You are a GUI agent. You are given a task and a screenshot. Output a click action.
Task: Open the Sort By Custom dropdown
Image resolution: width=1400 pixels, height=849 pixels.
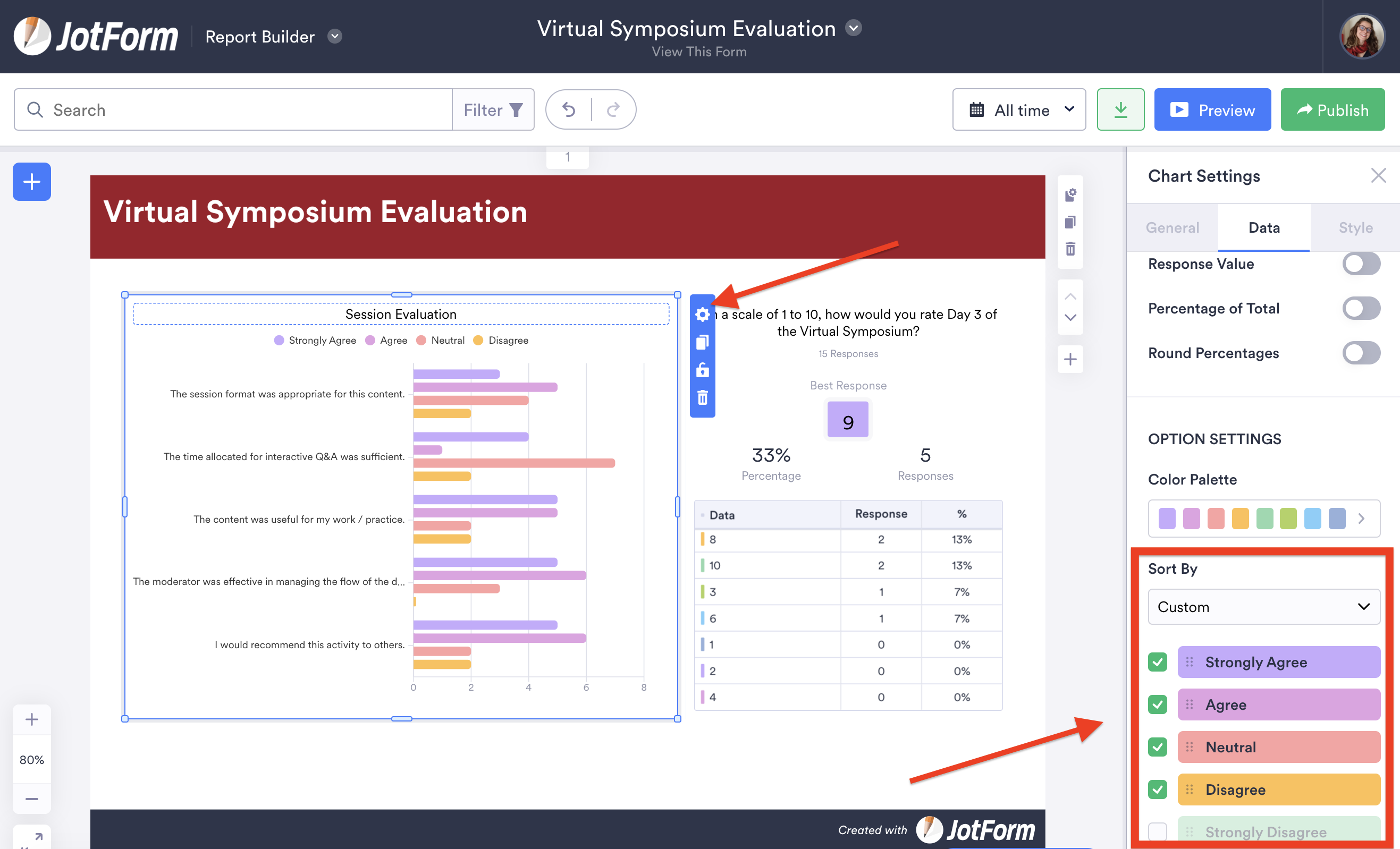click(1263, 607)
